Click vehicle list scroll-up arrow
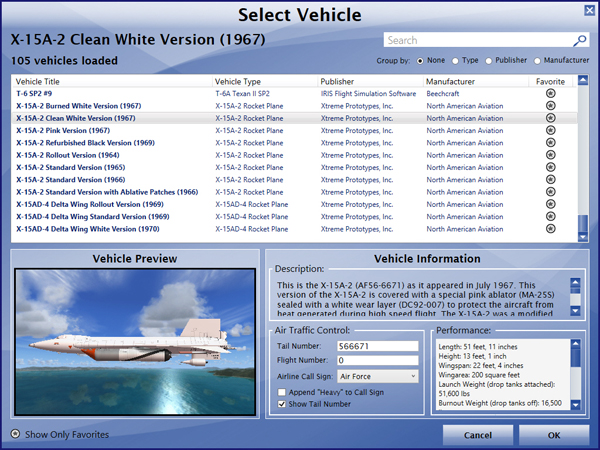This screenshot has width=600, height=450. (x=583, y=80)
